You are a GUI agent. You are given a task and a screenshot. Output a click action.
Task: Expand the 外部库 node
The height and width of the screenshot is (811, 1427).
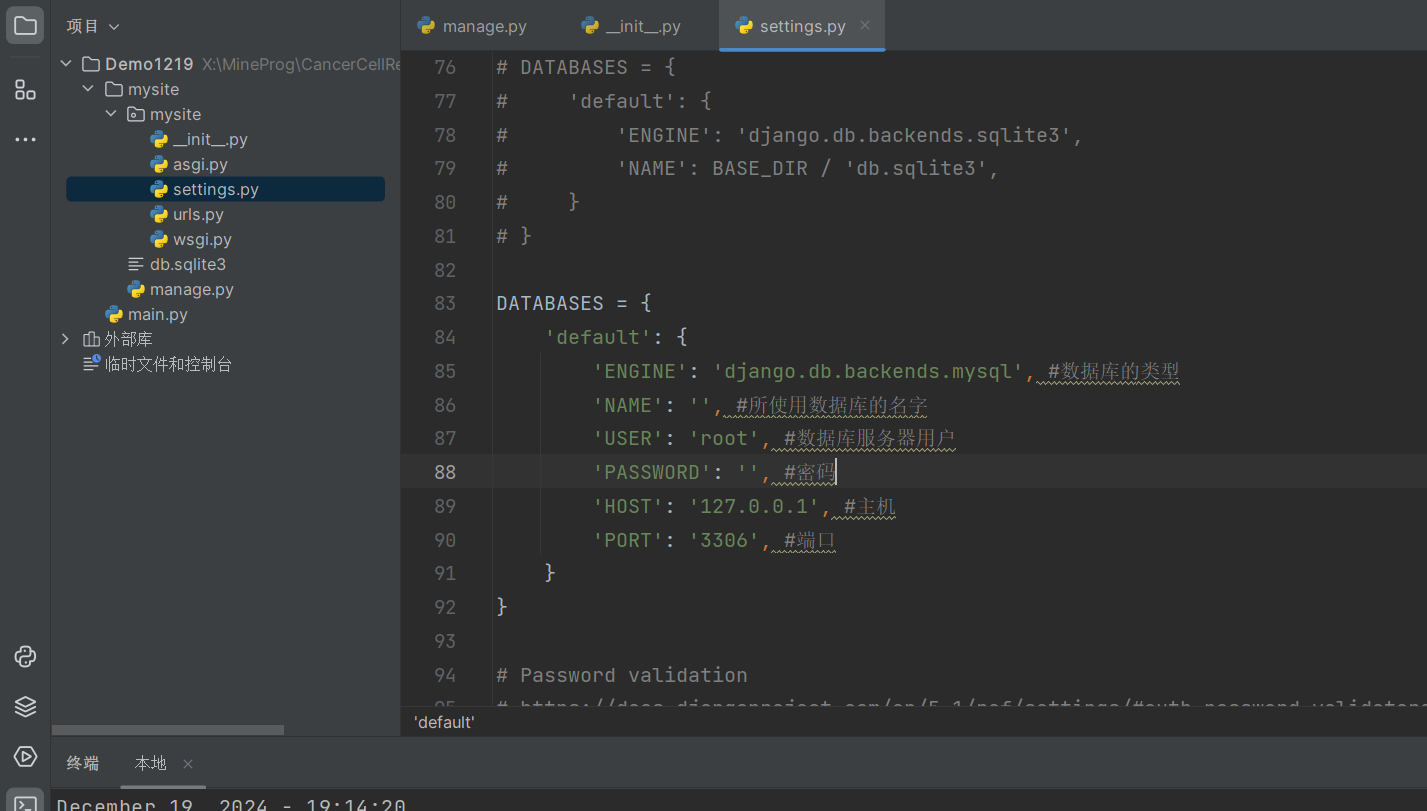pyautogui.click(x=66, y=339)
